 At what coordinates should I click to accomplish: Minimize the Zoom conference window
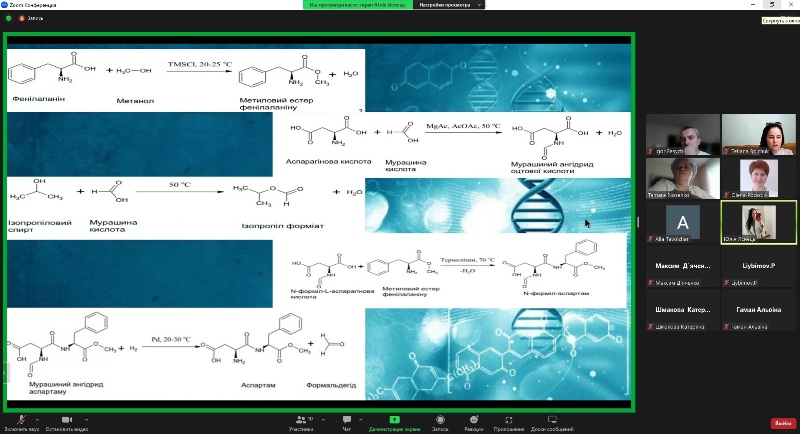(x=753, y=5)
